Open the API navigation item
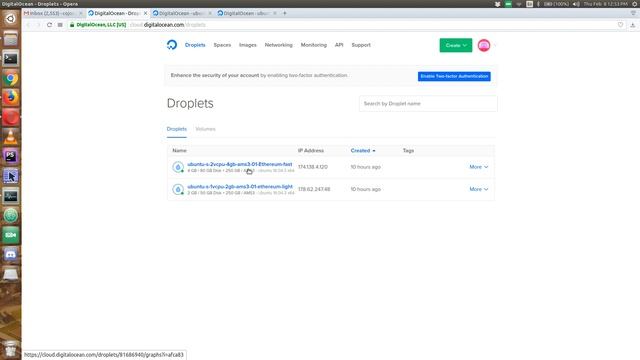The image size is (640, 360). pyautogui.click(x=339, y=45)
